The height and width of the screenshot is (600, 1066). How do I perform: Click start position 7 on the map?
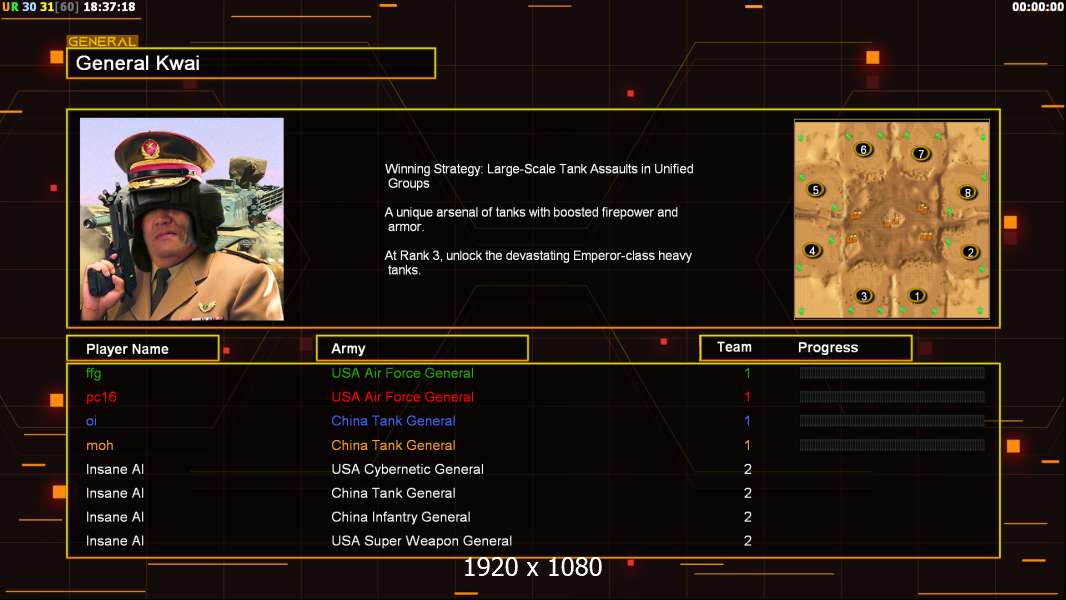[x=921, y=154]
